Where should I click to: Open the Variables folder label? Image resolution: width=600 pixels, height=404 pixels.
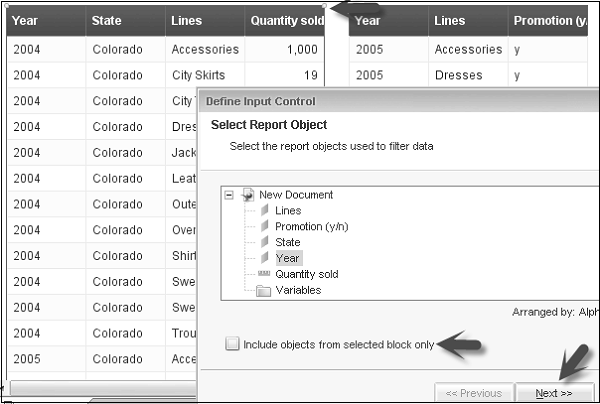point(298,290)
